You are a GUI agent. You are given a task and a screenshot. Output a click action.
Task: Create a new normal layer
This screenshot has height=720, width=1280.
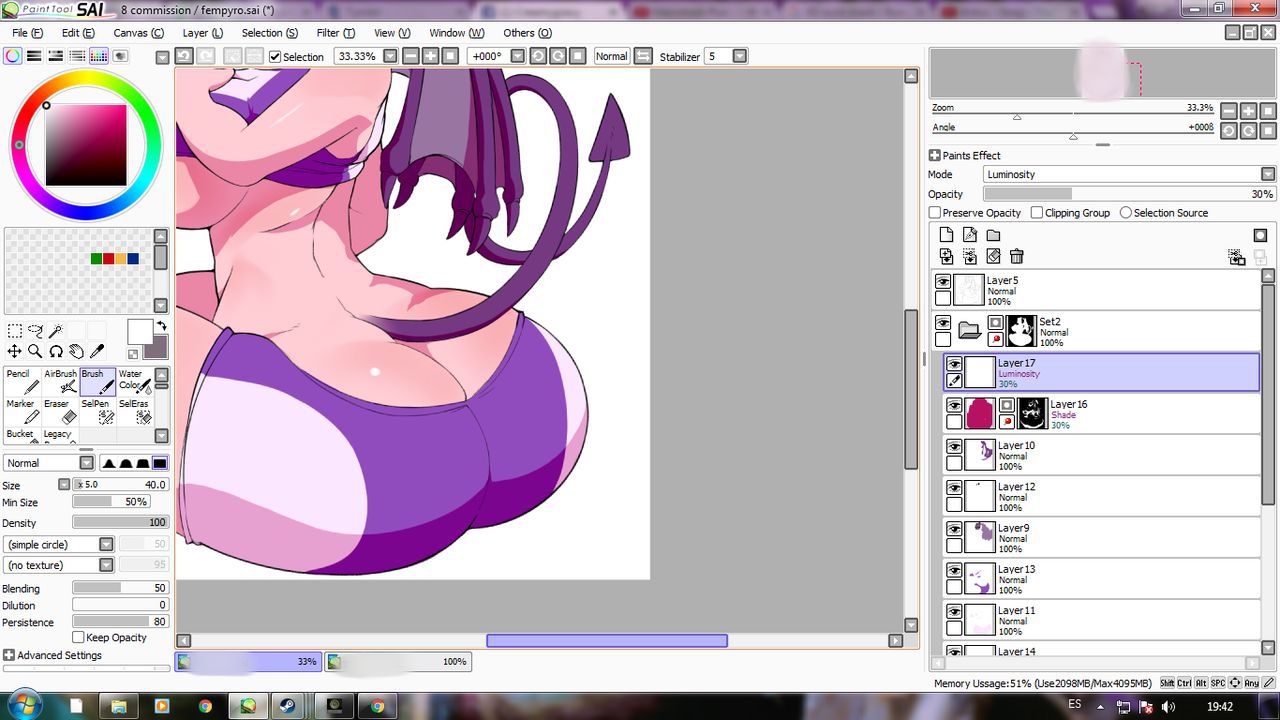click(x=946, y=234)
